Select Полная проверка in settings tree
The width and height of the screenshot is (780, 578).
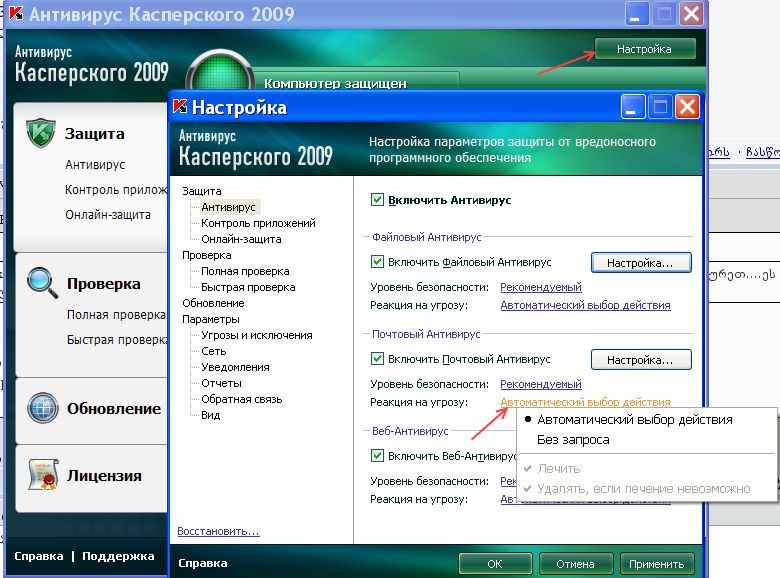coord(245,271)
